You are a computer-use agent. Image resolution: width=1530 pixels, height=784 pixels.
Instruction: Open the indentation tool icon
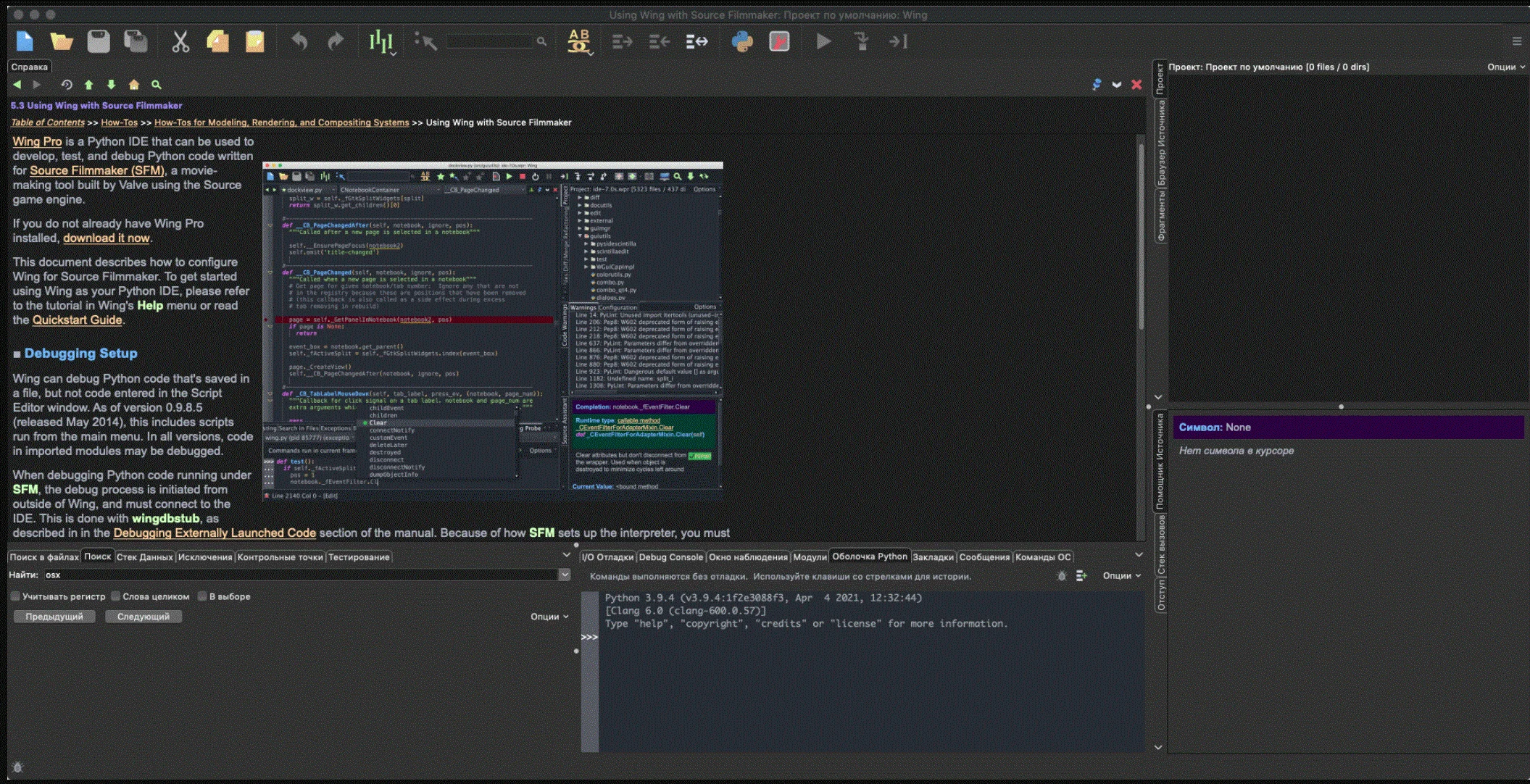pyautogui.click(x=381, y=42)
